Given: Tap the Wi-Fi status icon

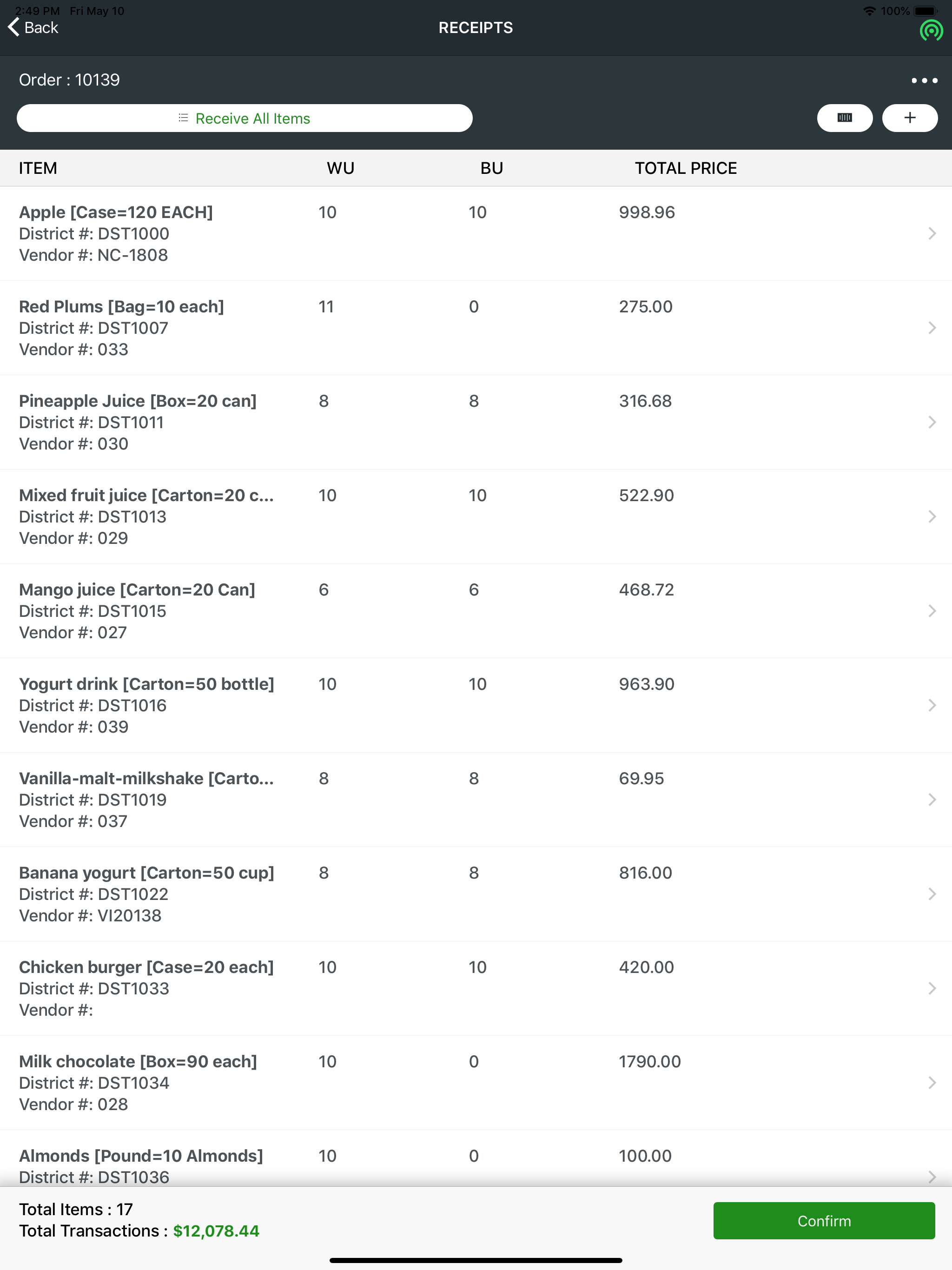Looking at the screenshot, I should [x=869, y=11].
